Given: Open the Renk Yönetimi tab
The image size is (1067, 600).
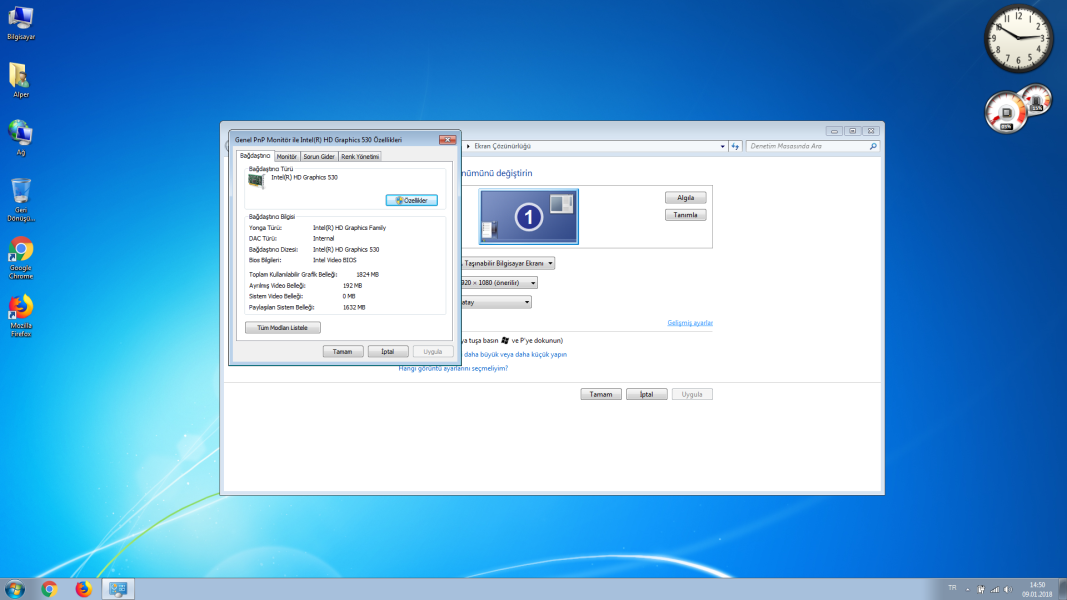Looking at the screenshot, I should click(360, 156).
